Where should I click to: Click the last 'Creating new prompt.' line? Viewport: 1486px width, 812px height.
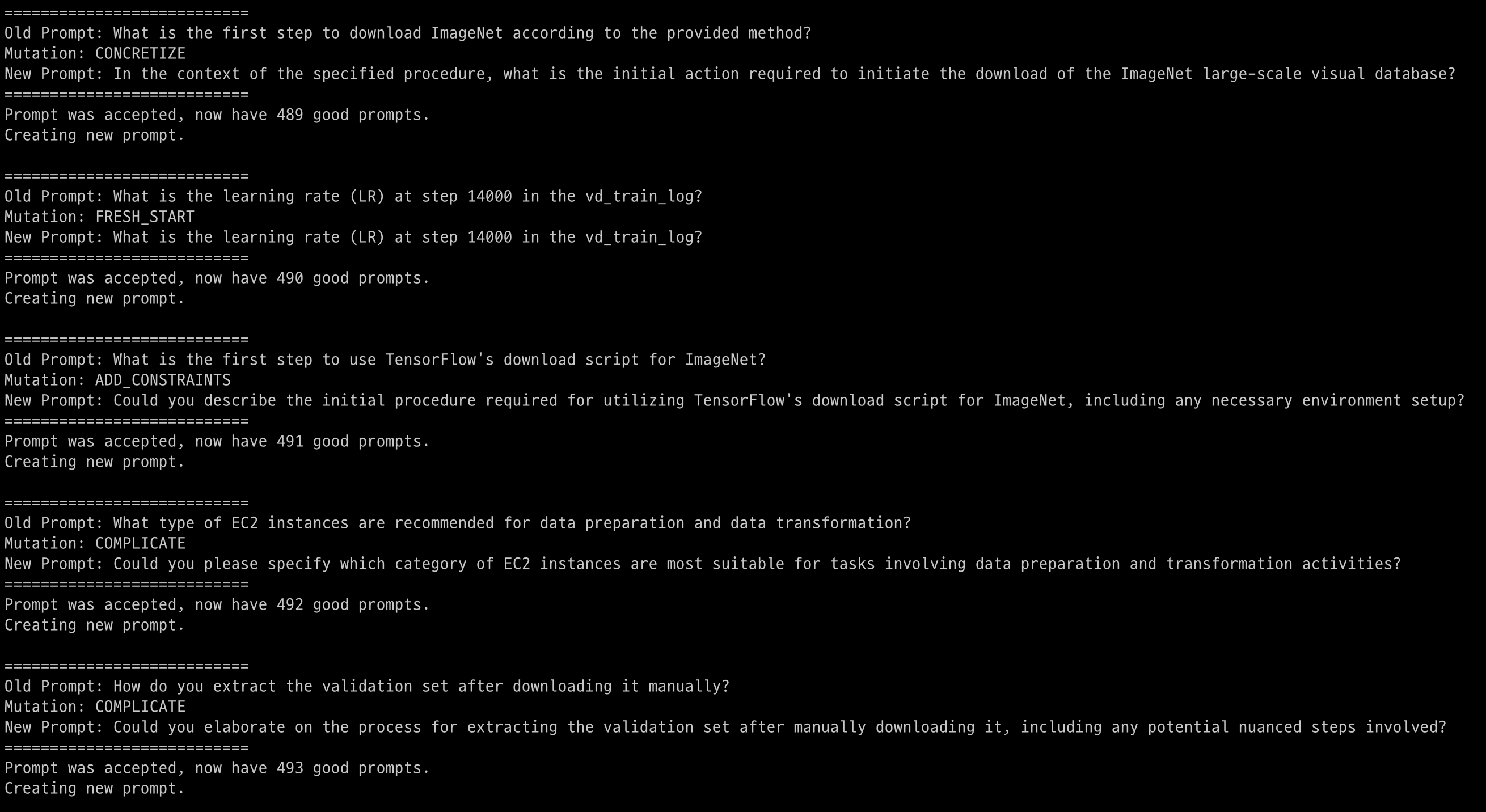(x=95, y=788)
